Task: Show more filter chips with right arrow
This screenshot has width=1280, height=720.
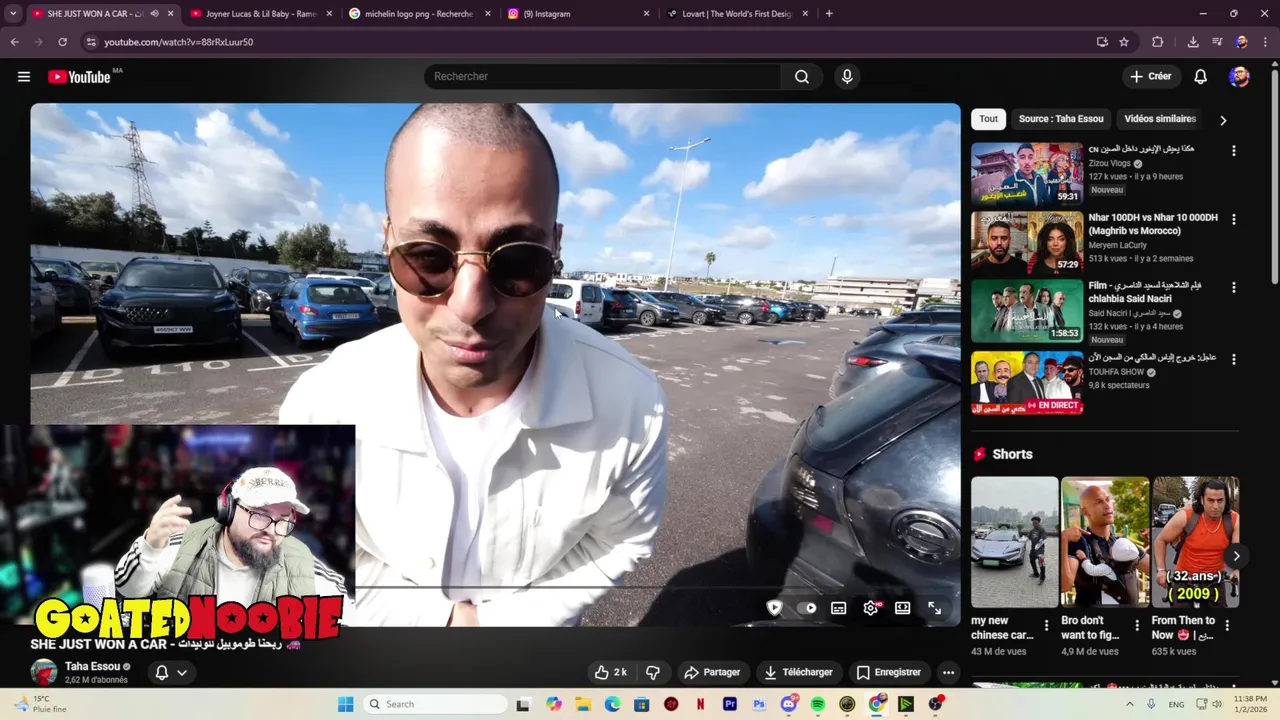Action: (x=1223, y=120)
